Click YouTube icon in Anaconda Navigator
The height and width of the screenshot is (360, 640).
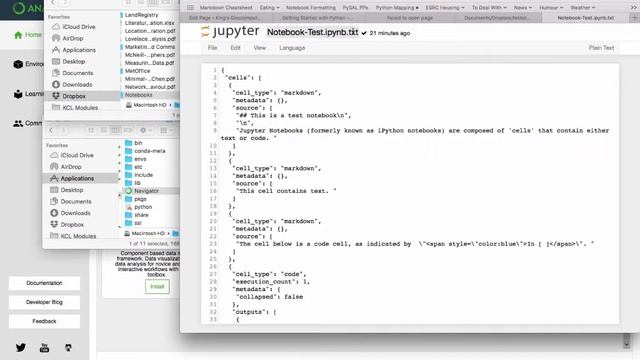44,348
